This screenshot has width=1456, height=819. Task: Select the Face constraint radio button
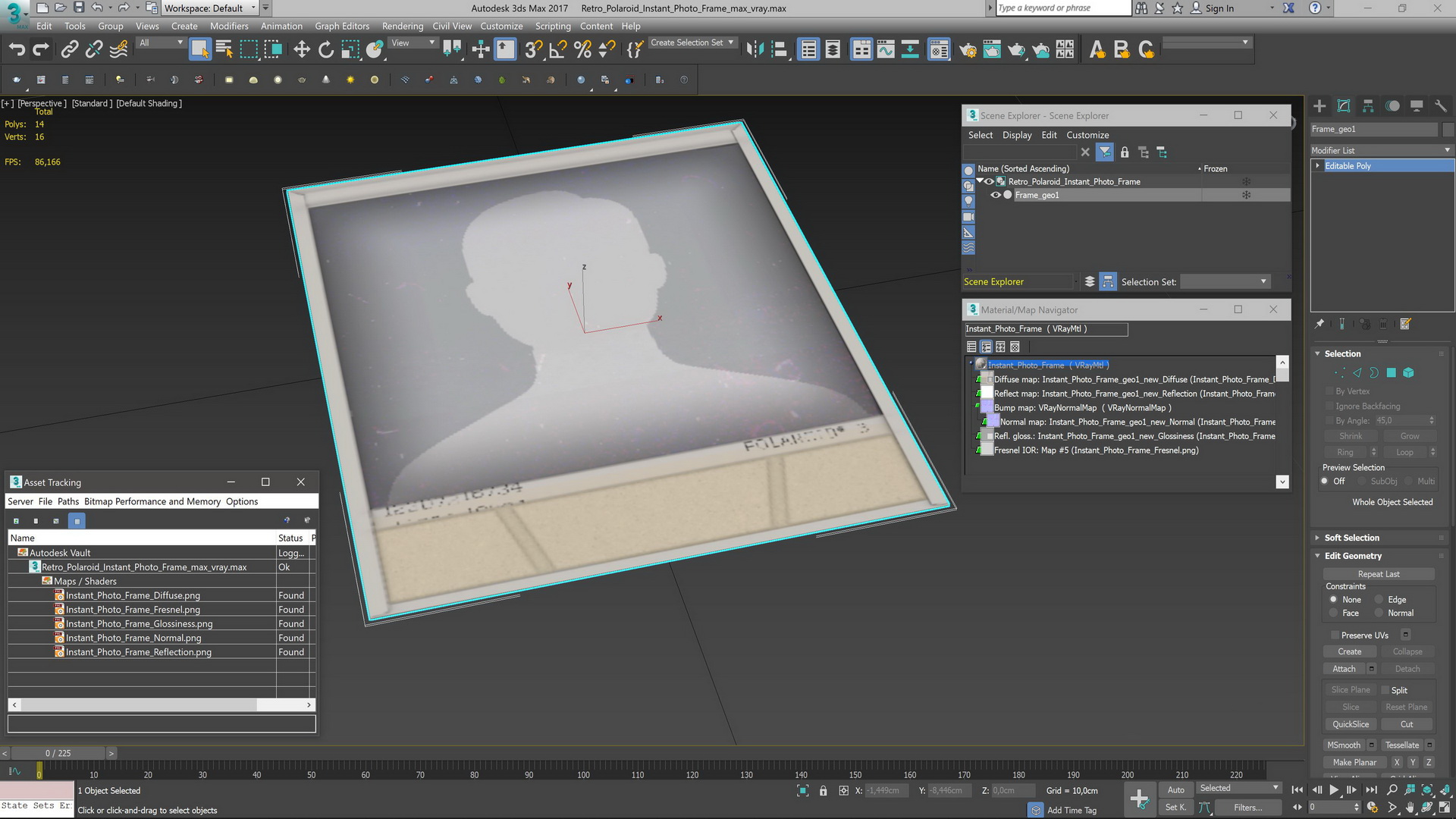1333,613
